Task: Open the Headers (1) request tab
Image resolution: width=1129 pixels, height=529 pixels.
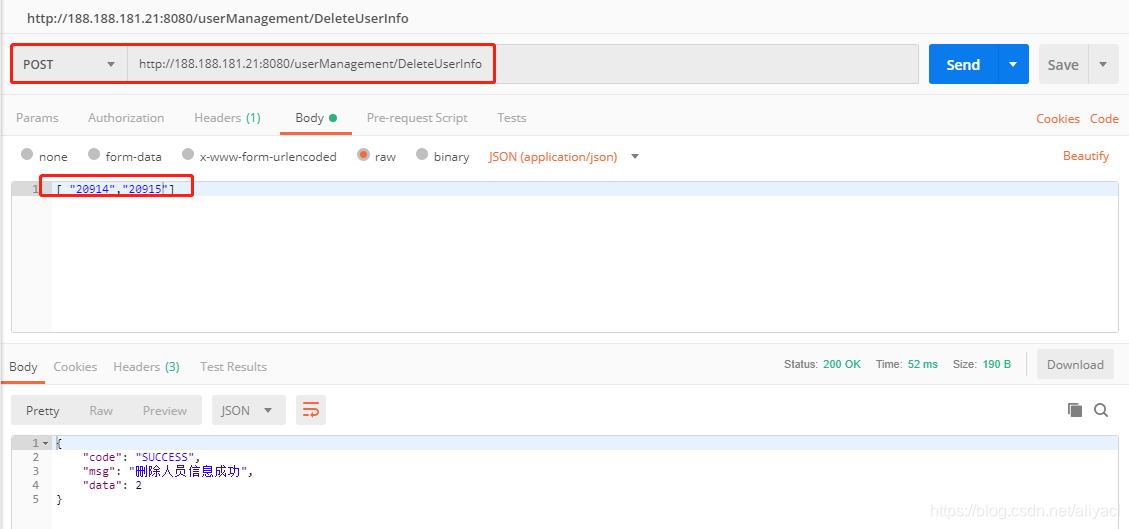Action: point(228,118)
